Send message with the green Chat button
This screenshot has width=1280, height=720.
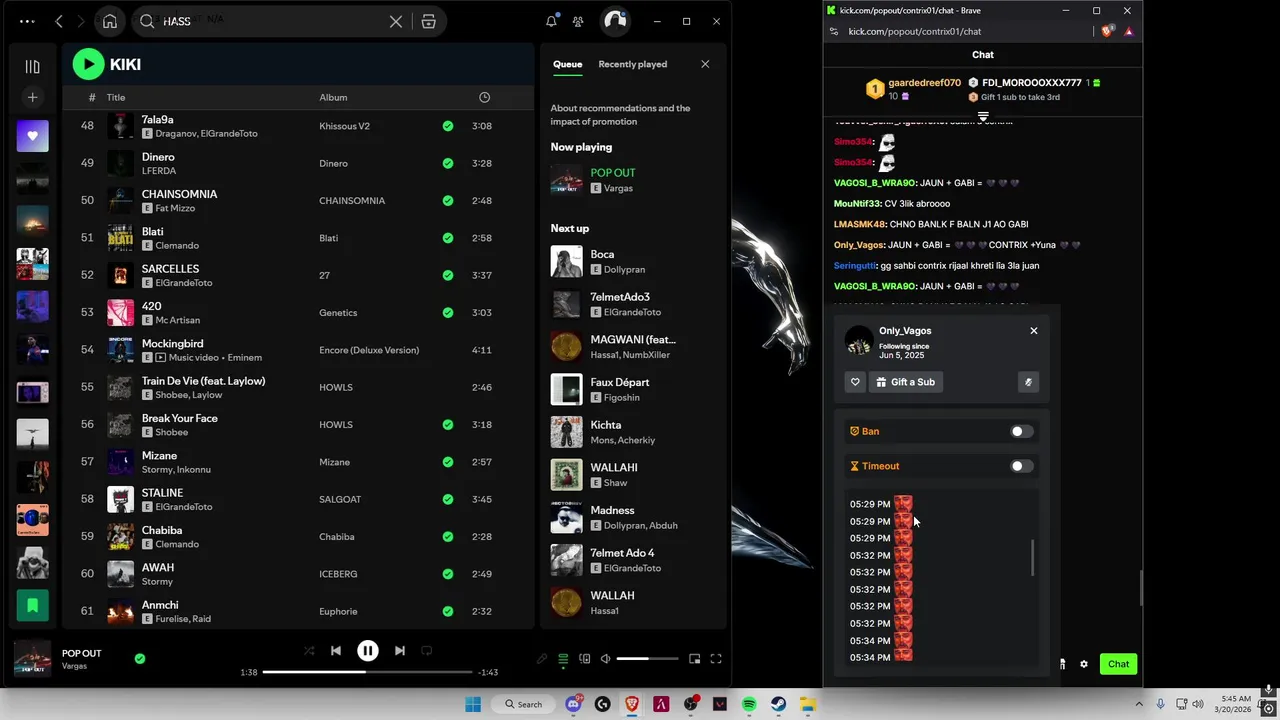click(x=1118, y=664)
